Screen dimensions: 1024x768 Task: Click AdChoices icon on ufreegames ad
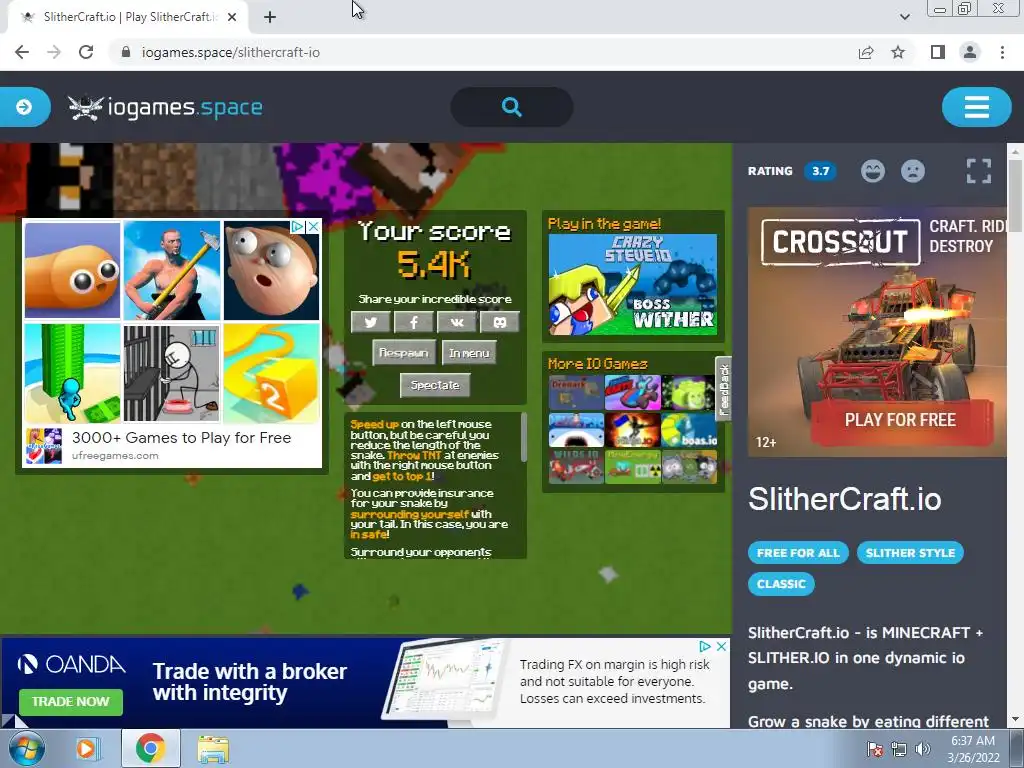297,226
